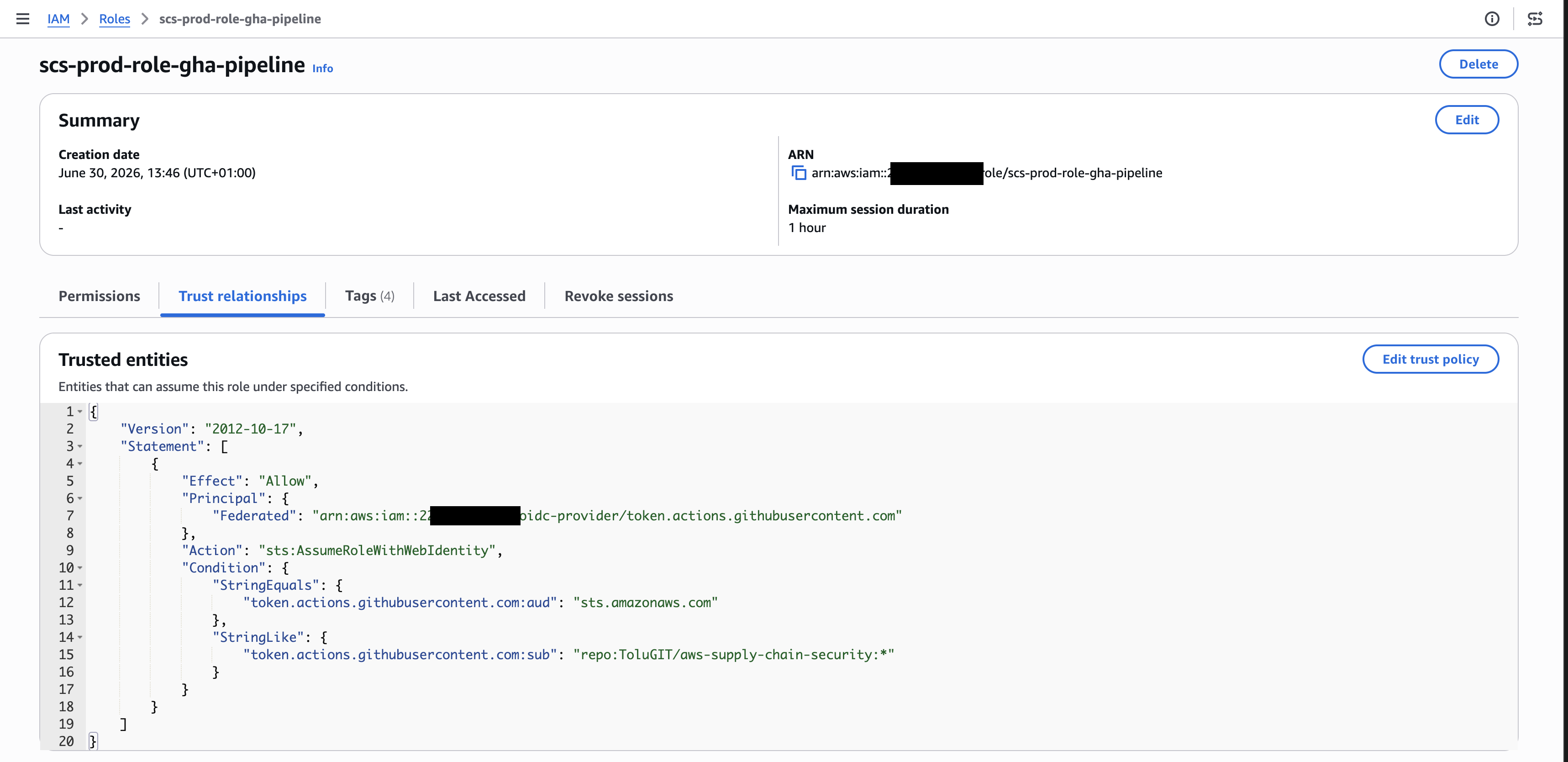Go to IAM breadcrumb link

point(58,19)
